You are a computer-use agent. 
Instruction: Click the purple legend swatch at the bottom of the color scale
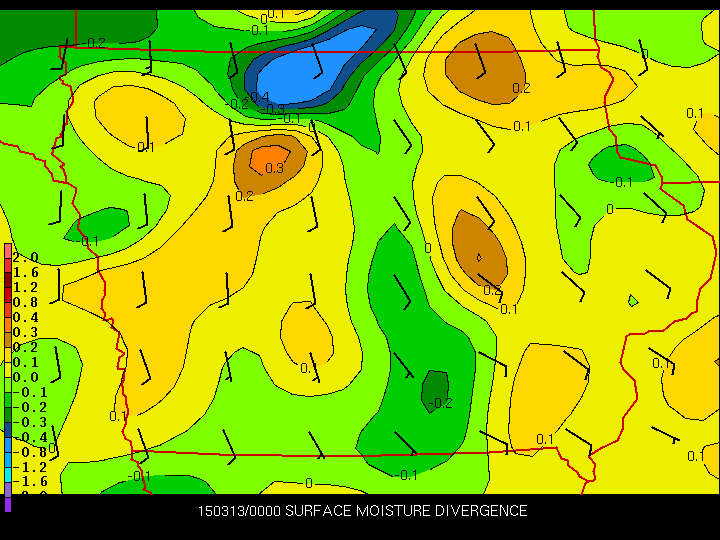8,504
